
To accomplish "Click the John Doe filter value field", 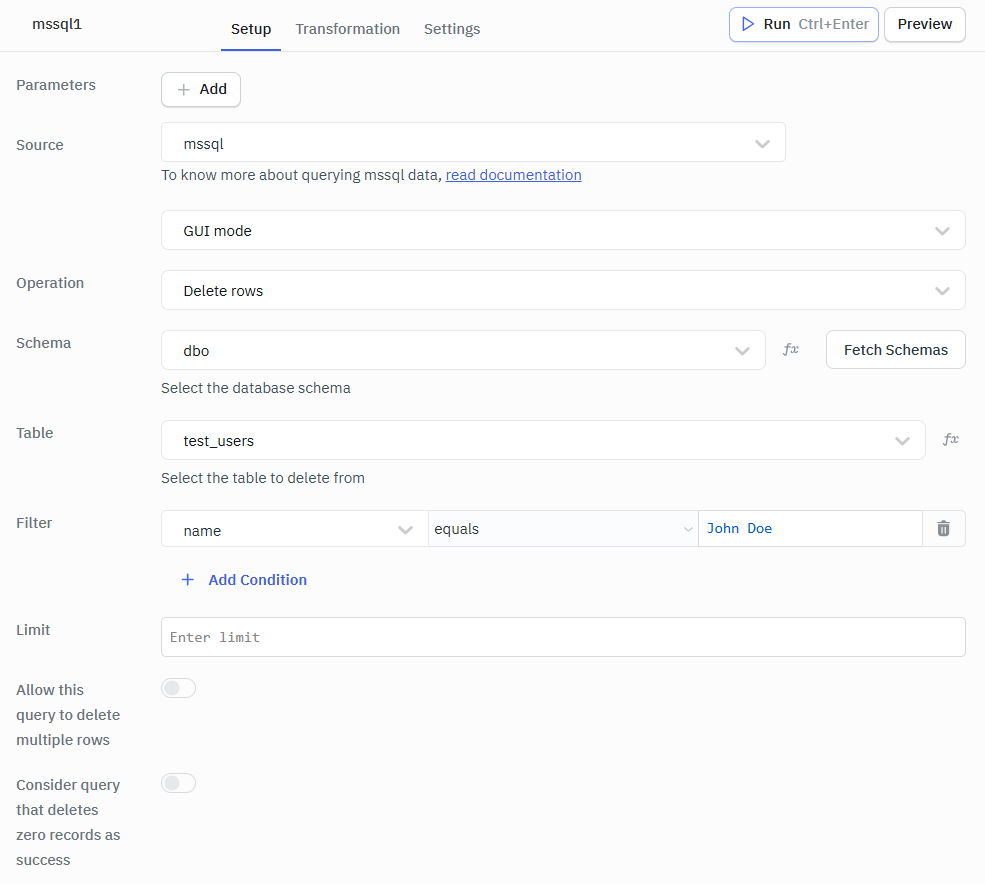I will pos(810,528).
